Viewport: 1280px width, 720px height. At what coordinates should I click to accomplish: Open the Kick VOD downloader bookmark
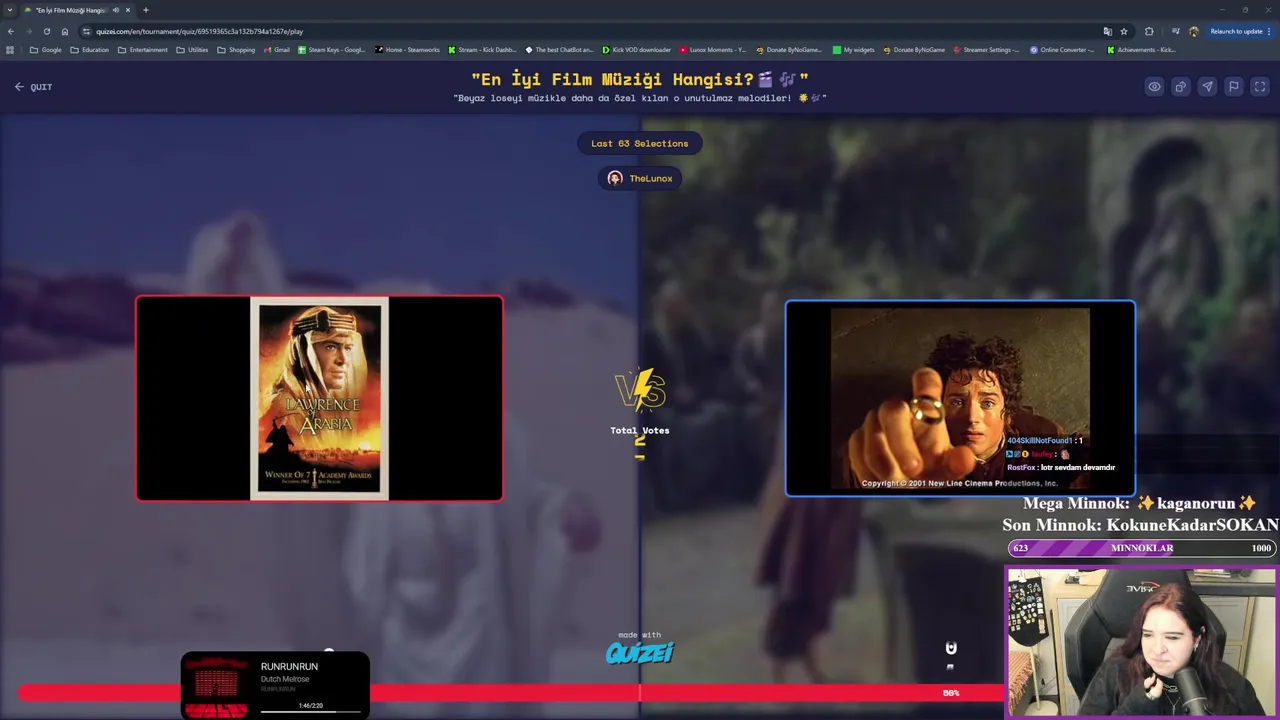tap(636, 50)
